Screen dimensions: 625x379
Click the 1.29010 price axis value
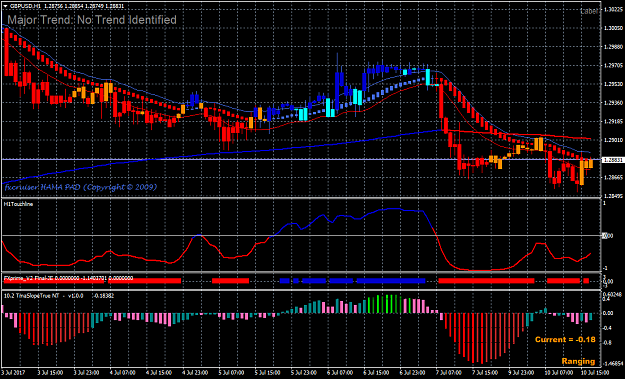click(x=613, y=140)
